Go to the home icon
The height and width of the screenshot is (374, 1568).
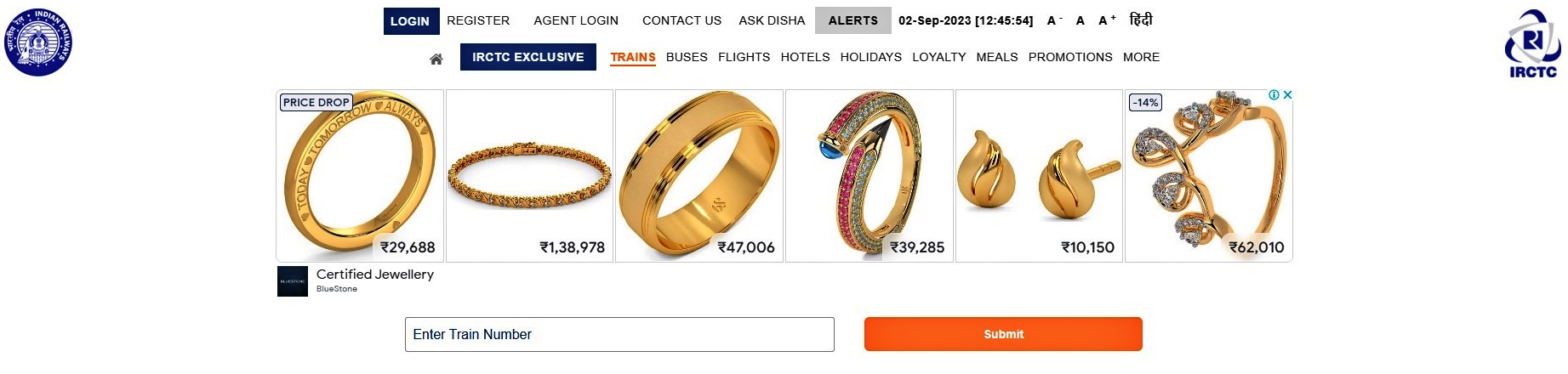[436, 59]
